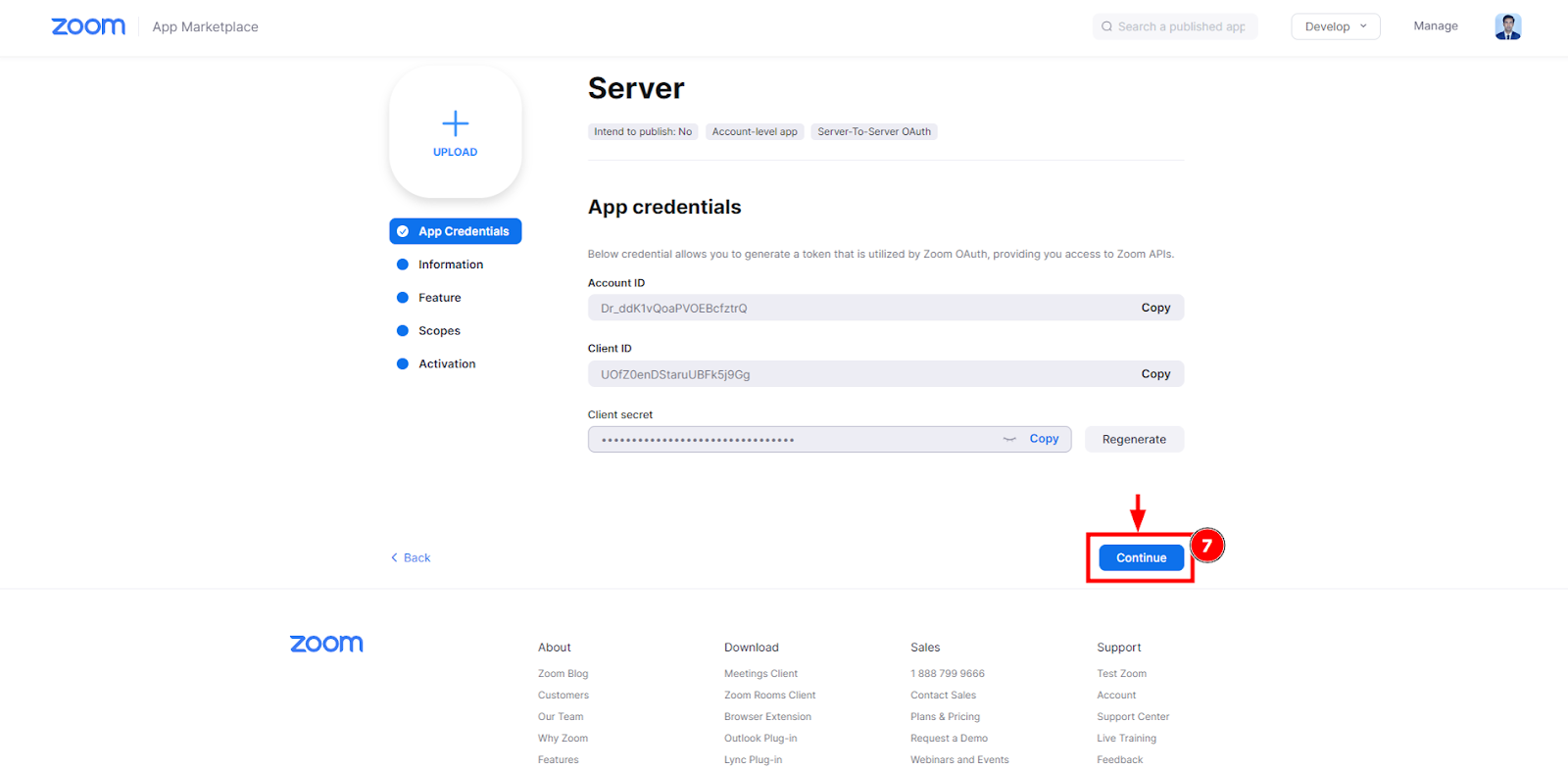Open the Contact Sales link
The width and height of the screenshot is (1568, 769).
click(943, 696)
